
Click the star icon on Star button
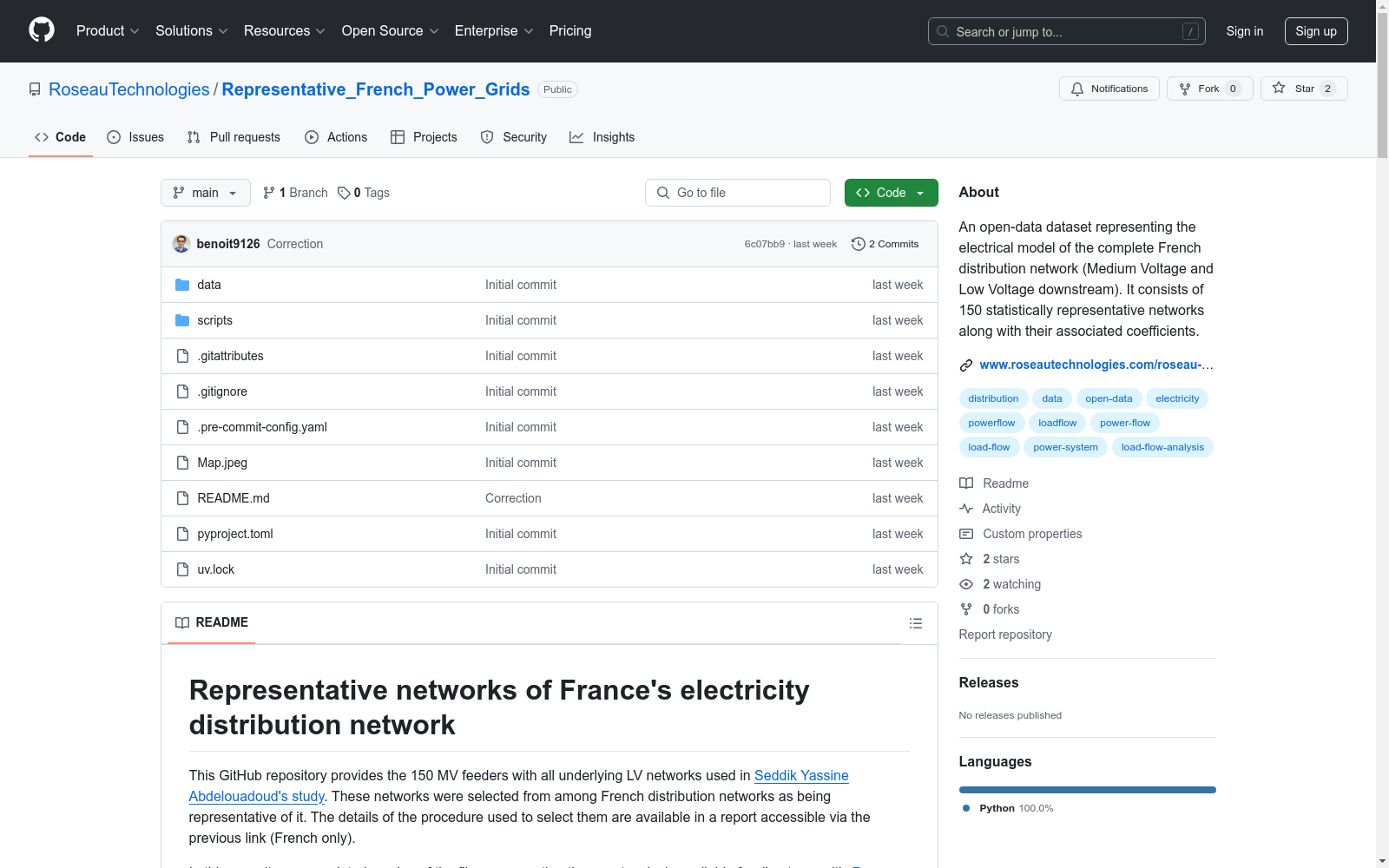click(1279, 88)
